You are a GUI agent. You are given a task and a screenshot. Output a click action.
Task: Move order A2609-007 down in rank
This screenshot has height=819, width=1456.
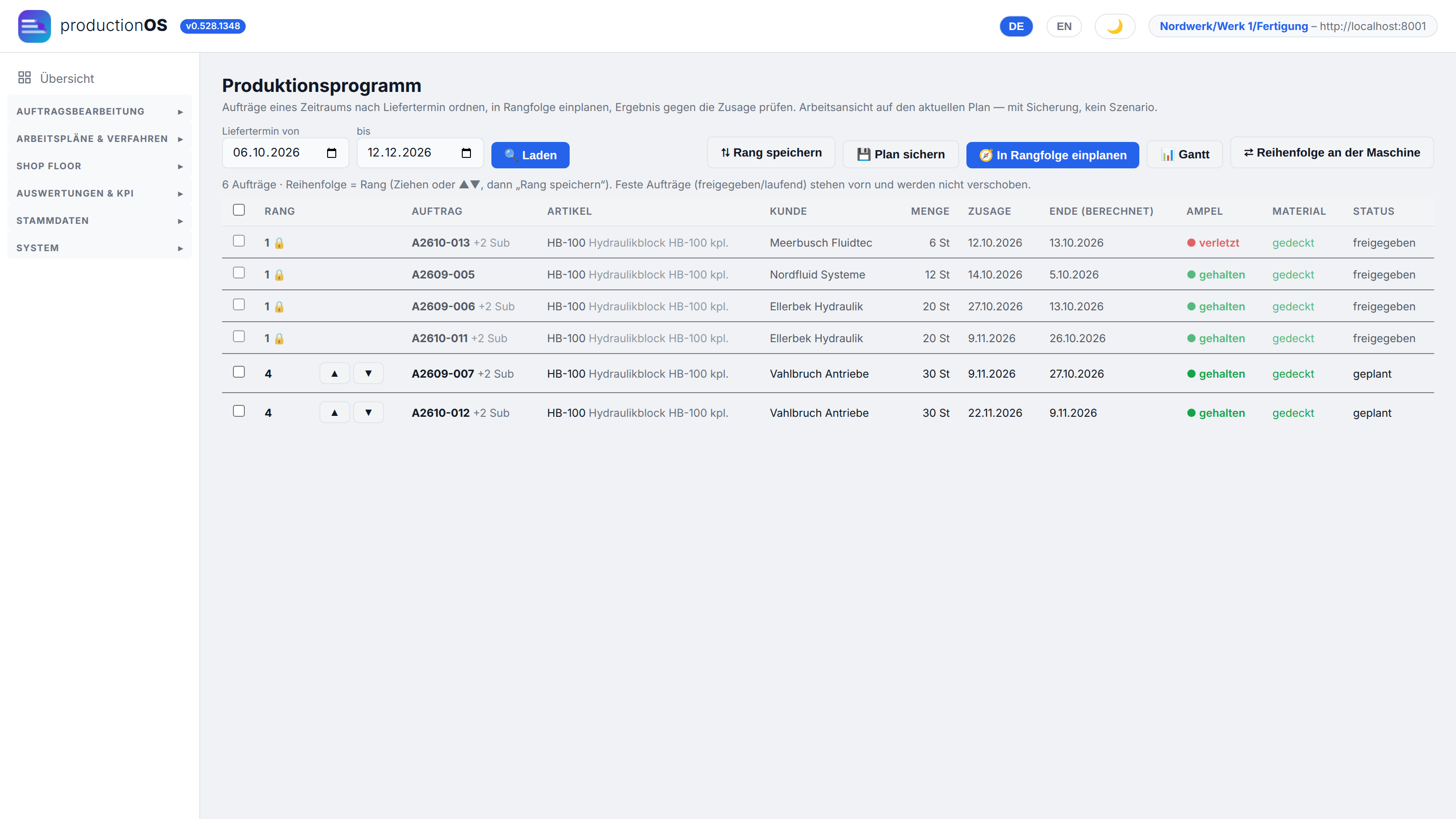pos(369,374)
